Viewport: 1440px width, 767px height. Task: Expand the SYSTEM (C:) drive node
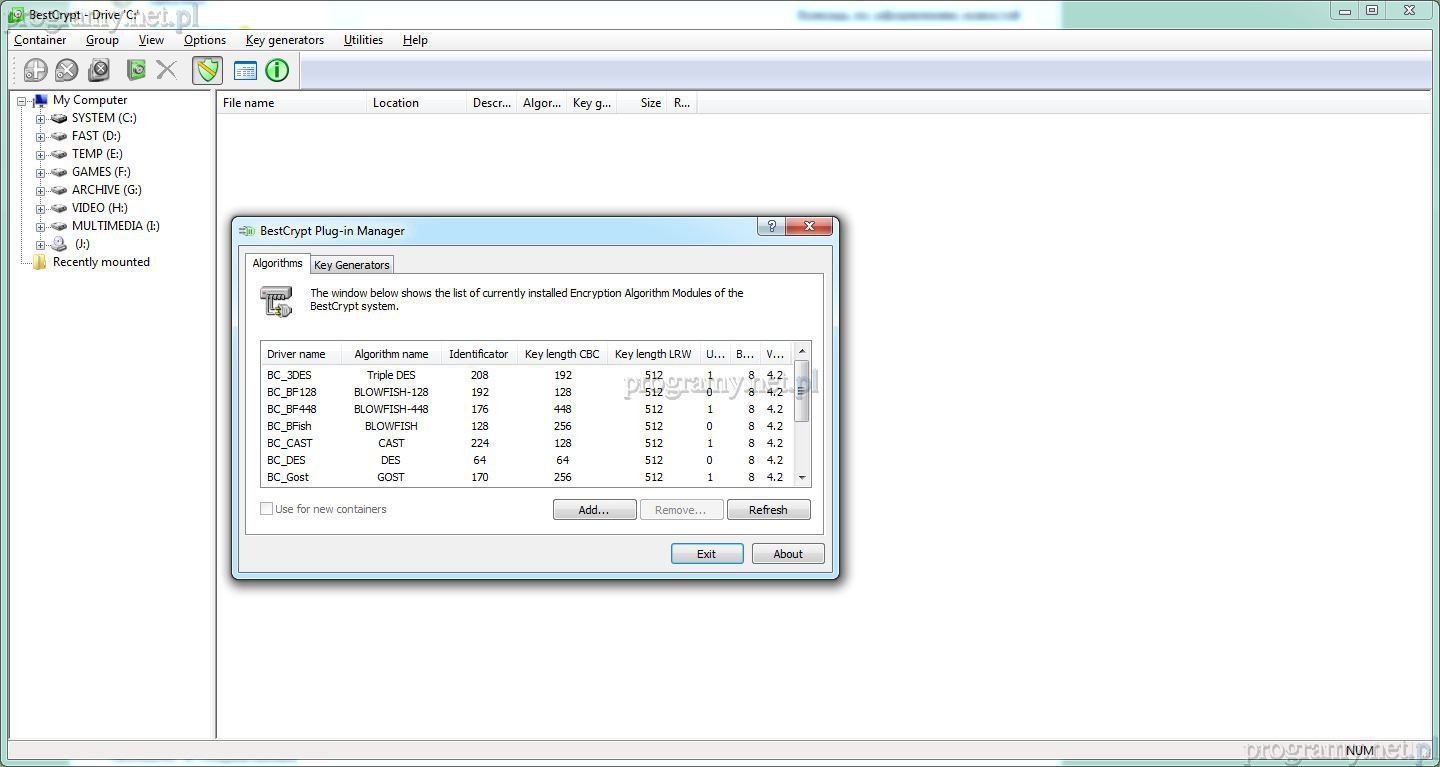tap(41, 119)
